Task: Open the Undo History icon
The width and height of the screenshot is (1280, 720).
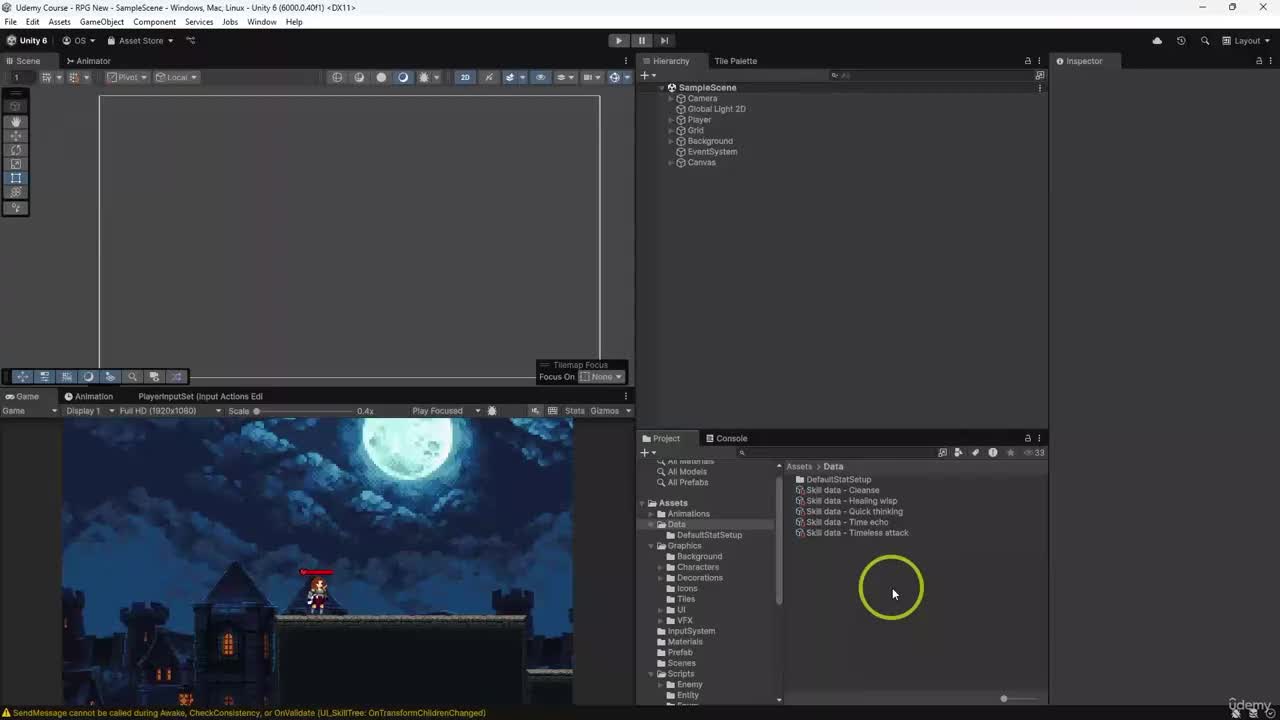Action: tap(1181, 41)
